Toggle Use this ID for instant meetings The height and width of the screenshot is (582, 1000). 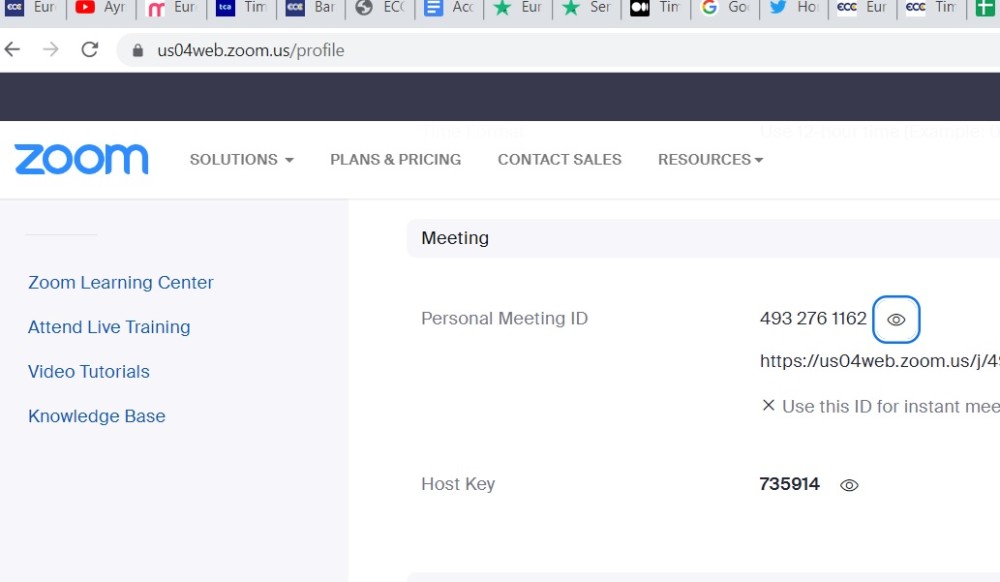tap(768, 406)
